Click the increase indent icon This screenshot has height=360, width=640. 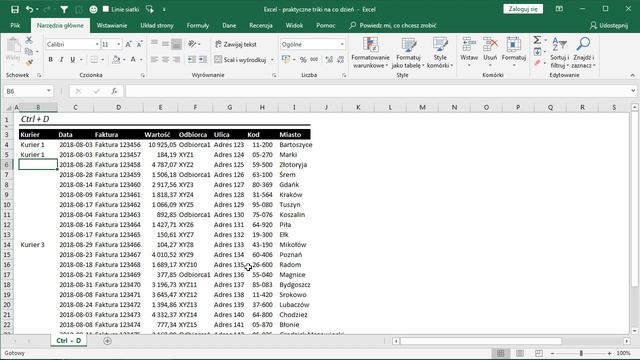point(203,60)
